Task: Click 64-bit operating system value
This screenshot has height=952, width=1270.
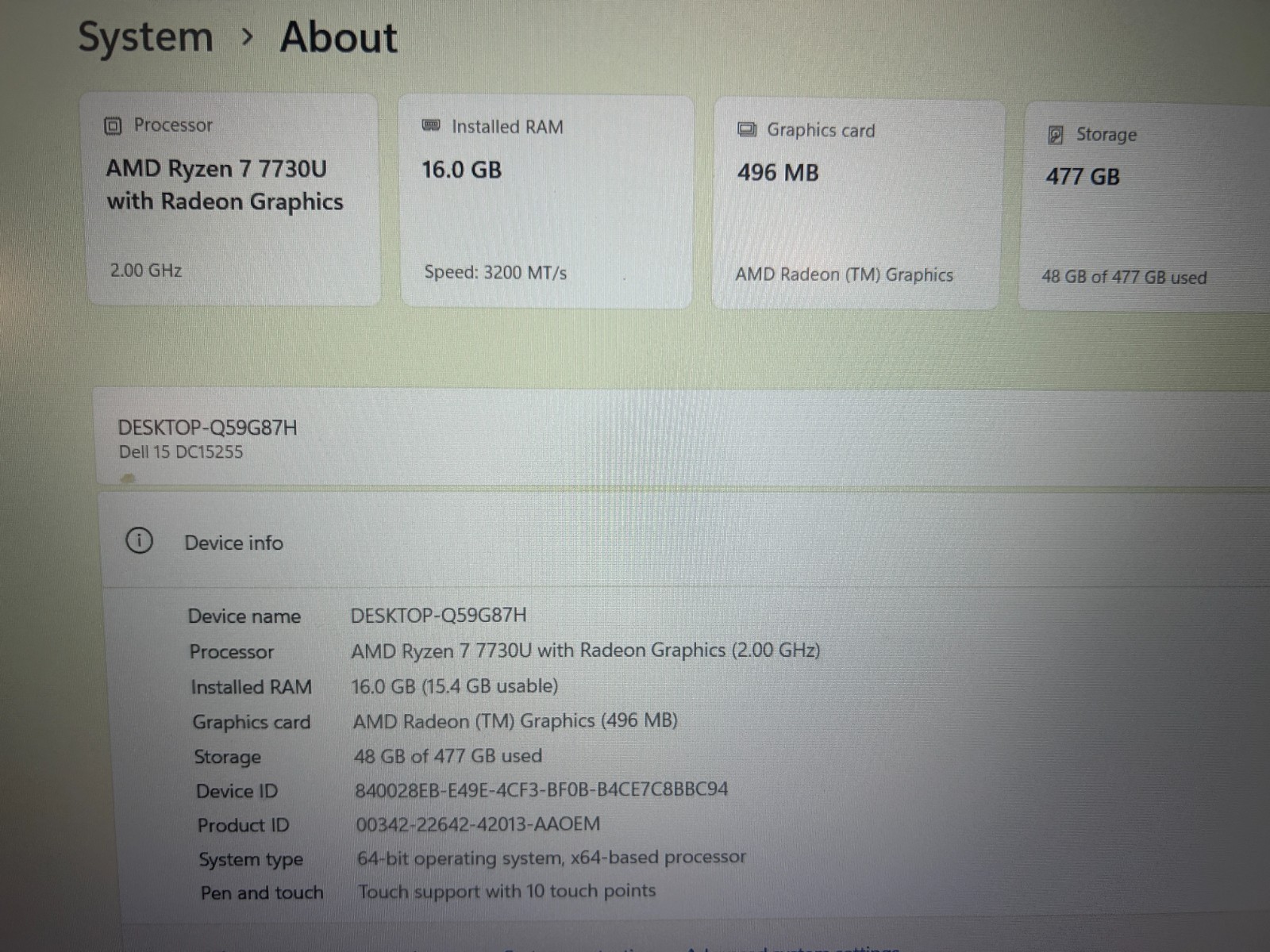Action: pos(552,858)
